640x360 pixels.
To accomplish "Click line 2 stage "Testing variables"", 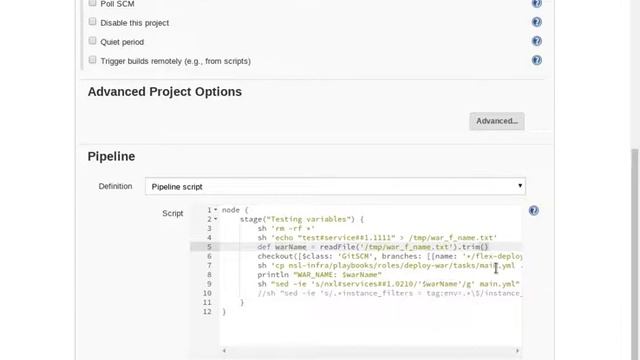I will click(302, 219).
